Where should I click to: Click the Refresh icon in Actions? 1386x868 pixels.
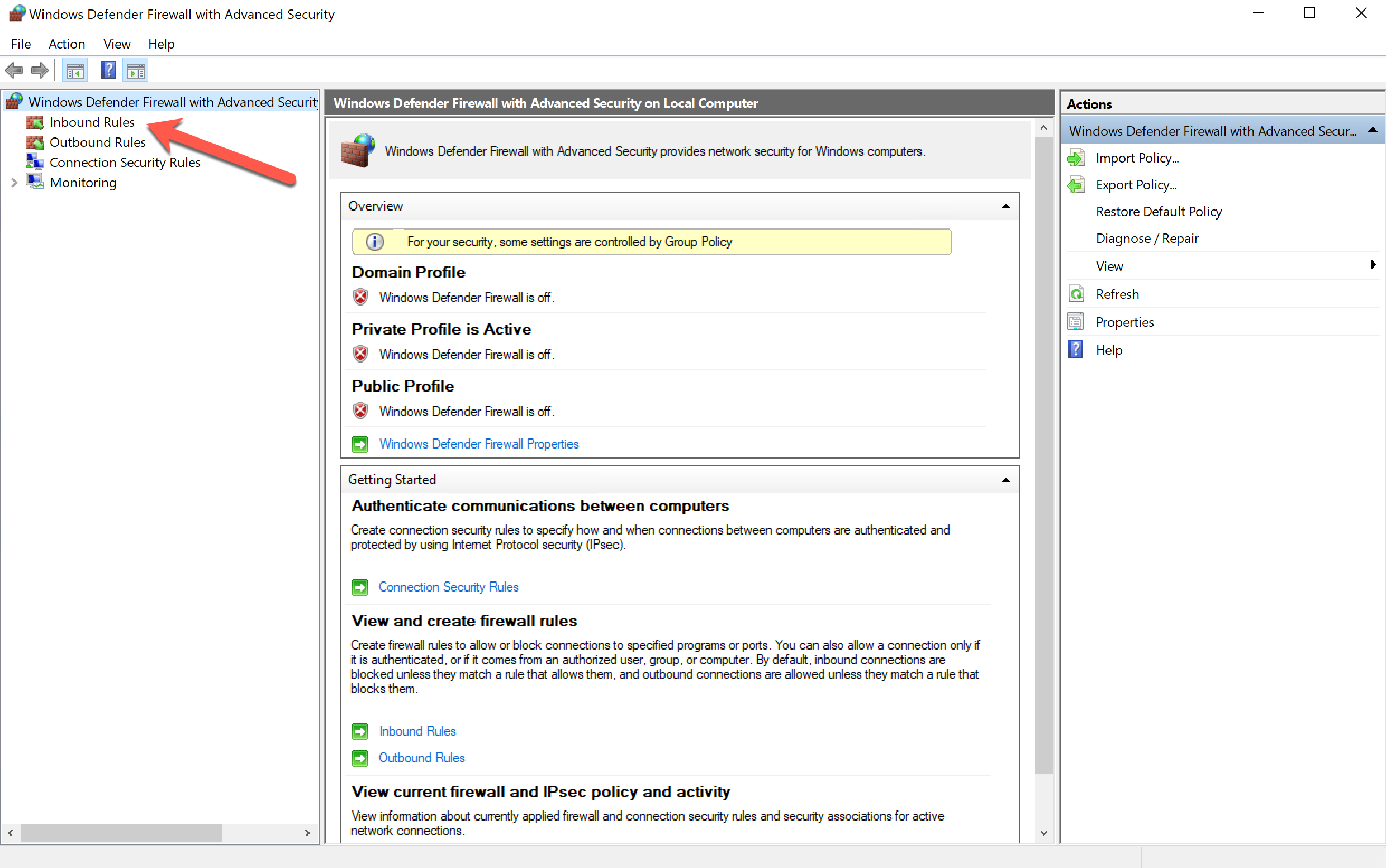click(x=1075, y=294)
